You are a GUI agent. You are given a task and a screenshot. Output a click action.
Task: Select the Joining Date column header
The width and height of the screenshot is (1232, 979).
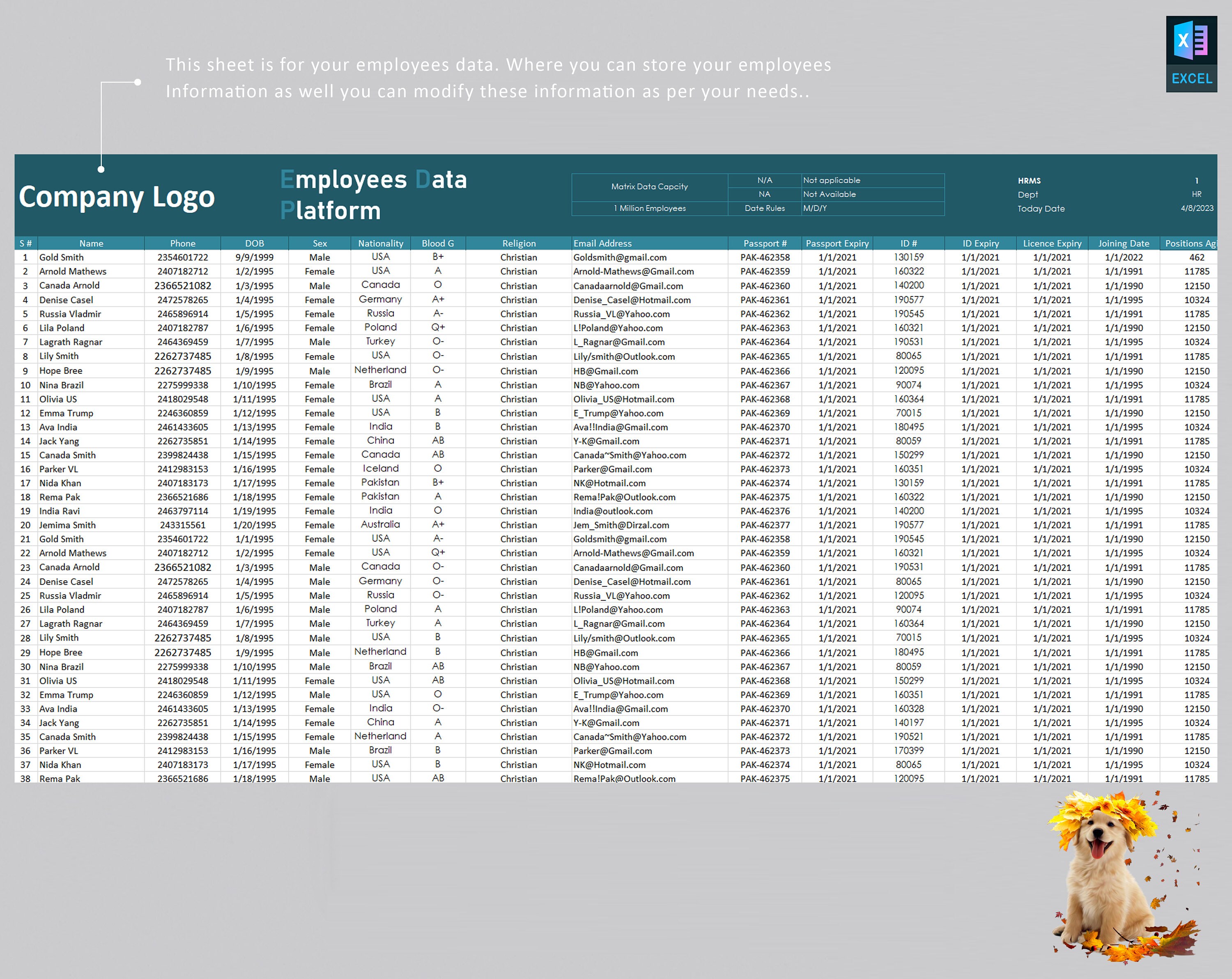tap(1124, 243)
